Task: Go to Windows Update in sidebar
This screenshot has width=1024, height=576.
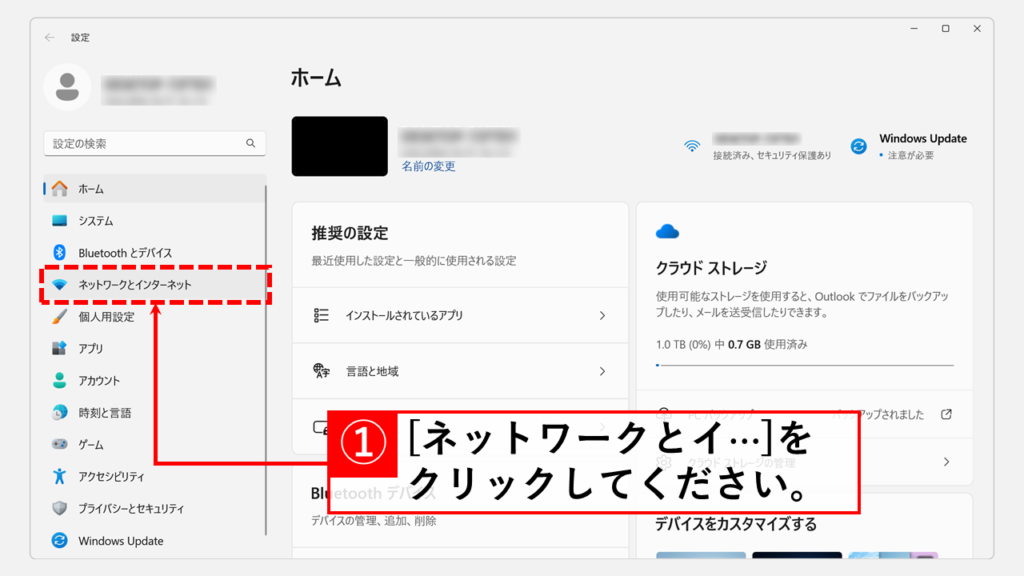Action: 120,541
